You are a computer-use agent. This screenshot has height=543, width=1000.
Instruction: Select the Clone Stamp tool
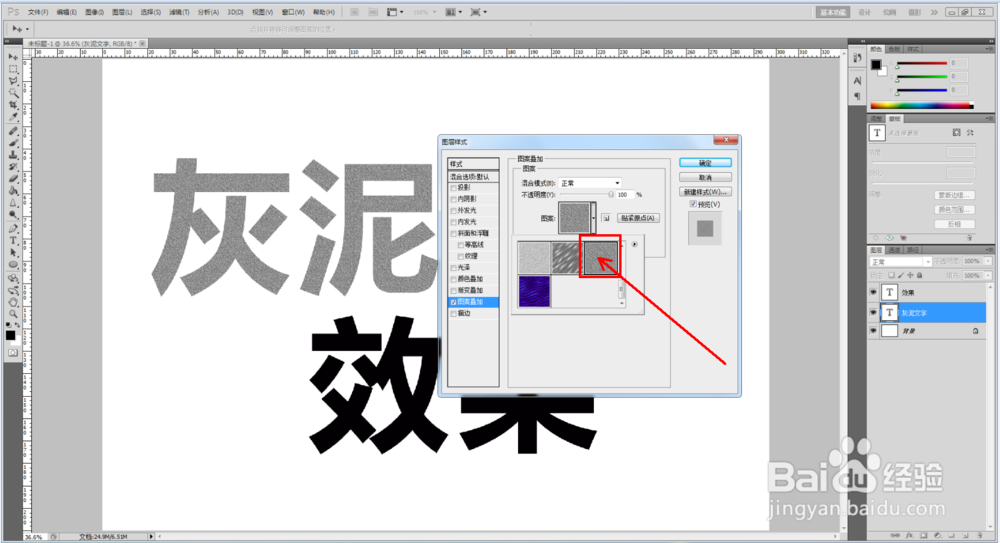click(13, 154)
